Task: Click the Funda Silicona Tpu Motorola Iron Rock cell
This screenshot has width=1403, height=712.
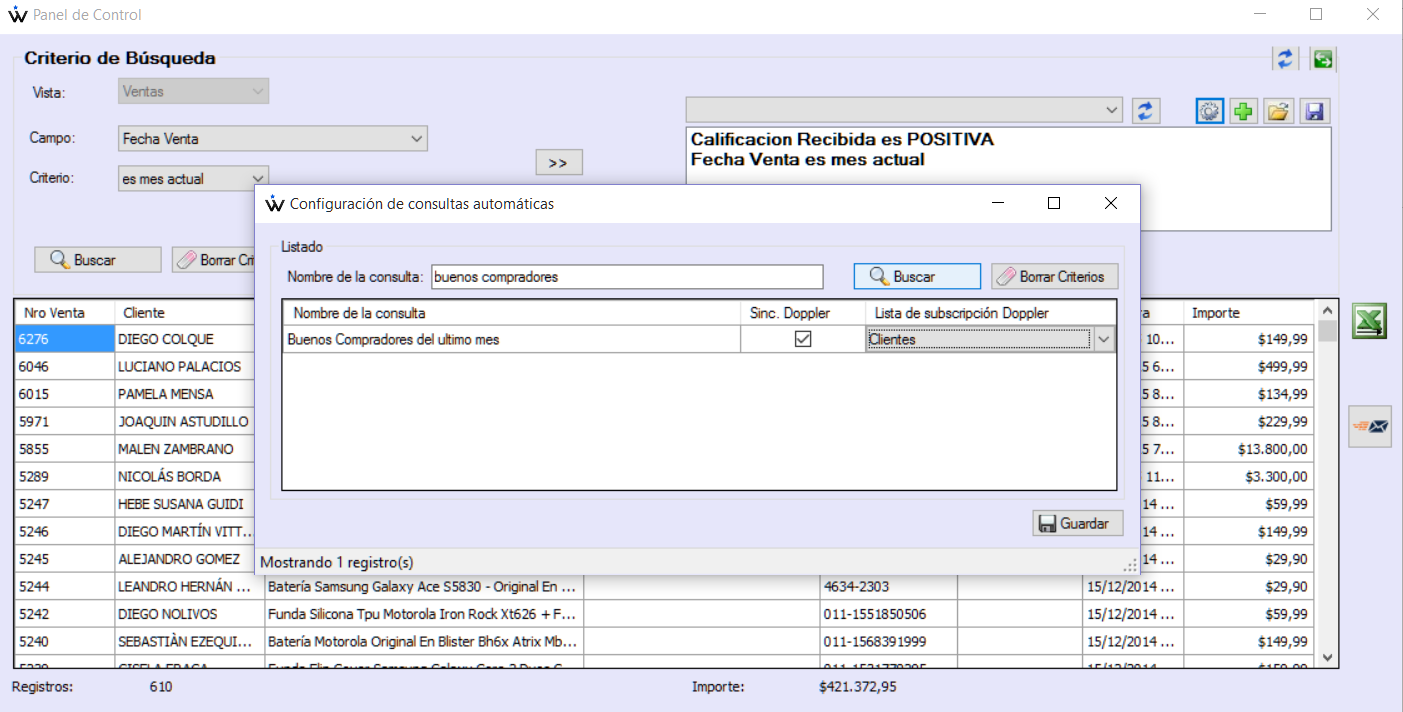Action: (x=424, y=614)
